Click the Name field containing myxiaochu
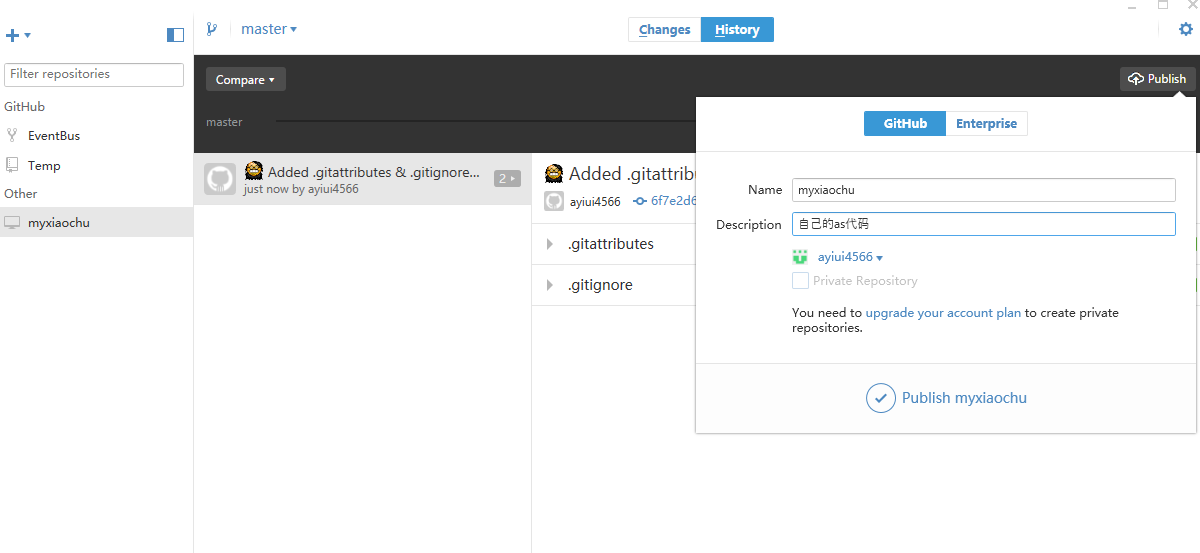1200x553 pixels. tap(984, 190)
